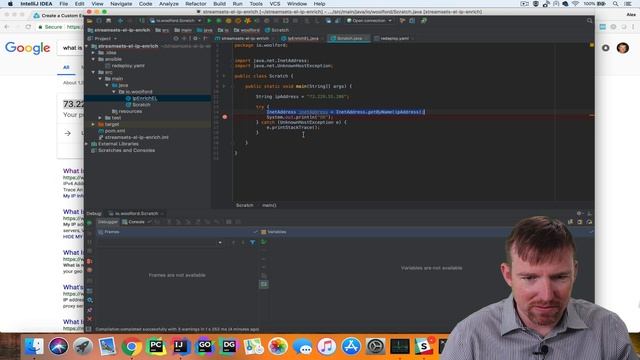Open the Project view selector dropdown
Image resolution: width=640 pixels, height=360 pixels.
click(102, 38)
